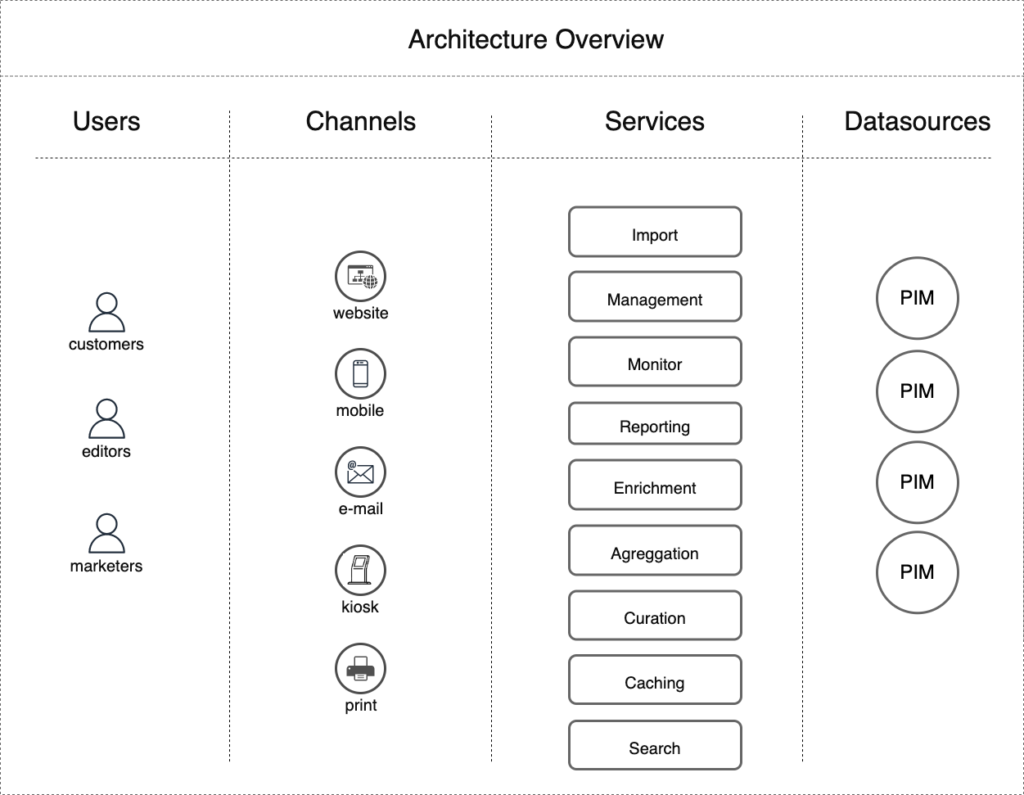
Task: Select the Management service box
Action: pos(655,297)
